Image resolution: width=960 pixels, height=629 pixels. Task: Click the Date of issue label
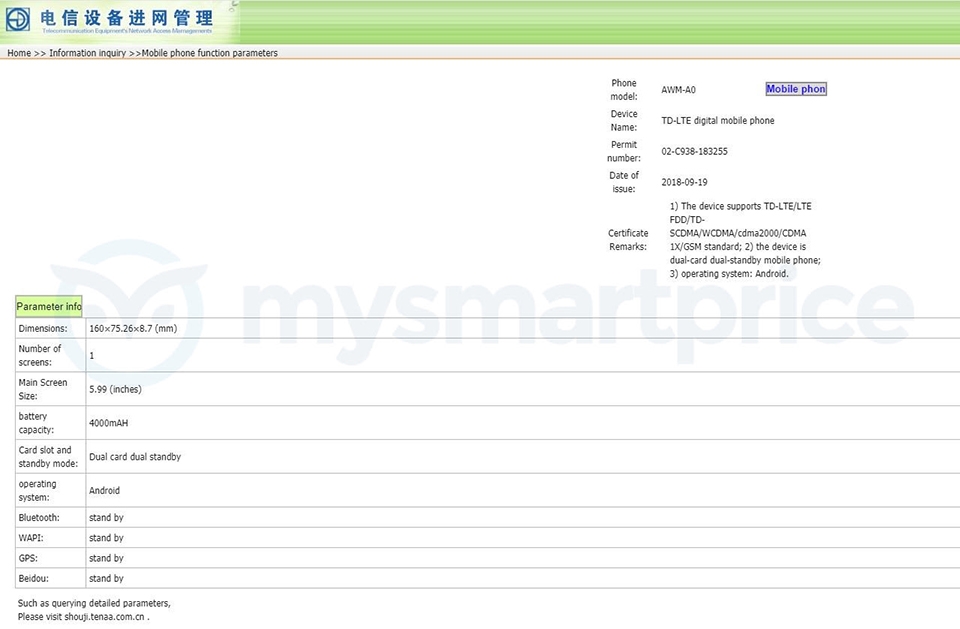click(x=624, y=182)
